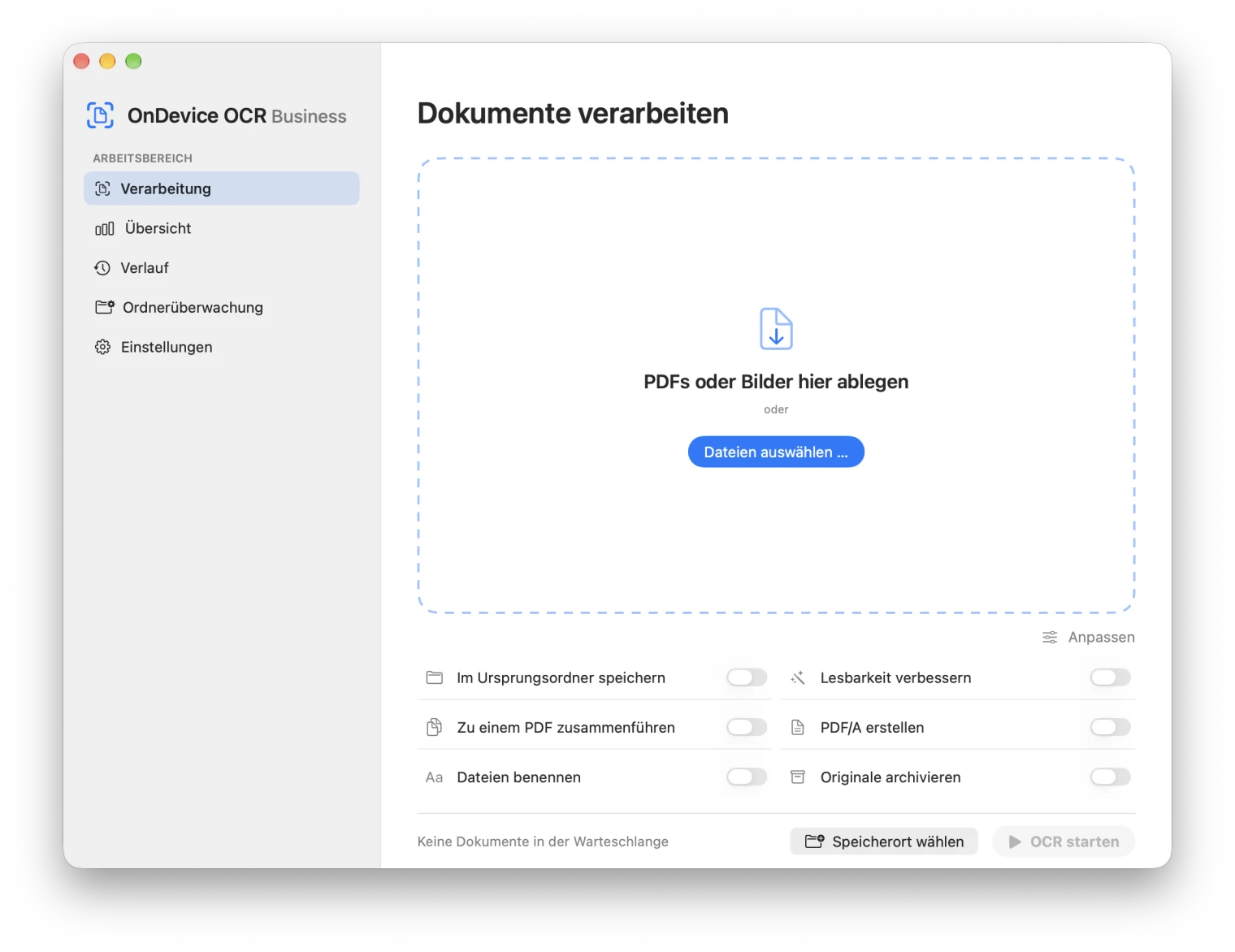
Task: Switch on Originale archivieren
Action: [1110, 777]
